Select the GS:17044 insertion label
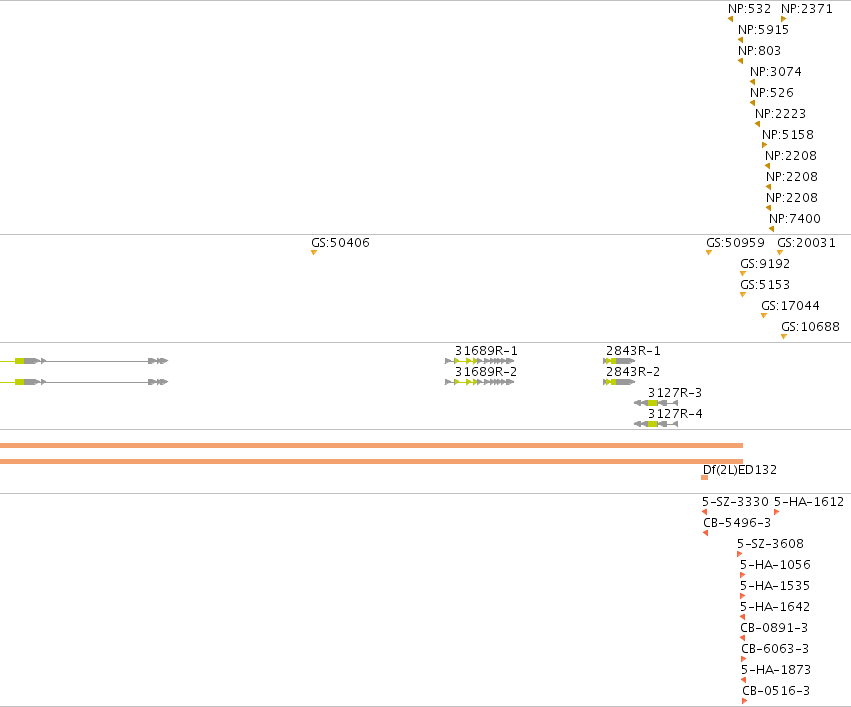The height and width of the screenshot is (707, 851). (x=790, y=307)
